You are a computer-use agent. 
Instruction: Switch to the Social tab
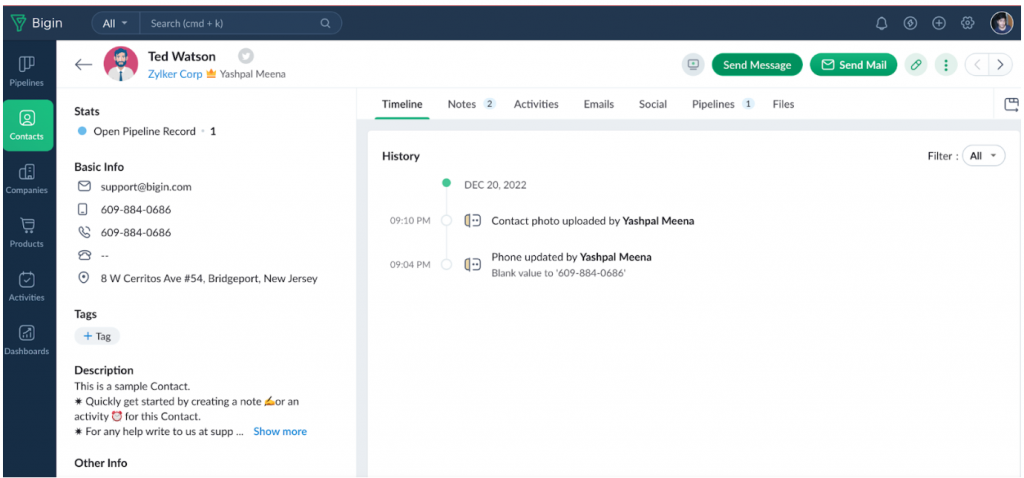click(x=653, y=104)
